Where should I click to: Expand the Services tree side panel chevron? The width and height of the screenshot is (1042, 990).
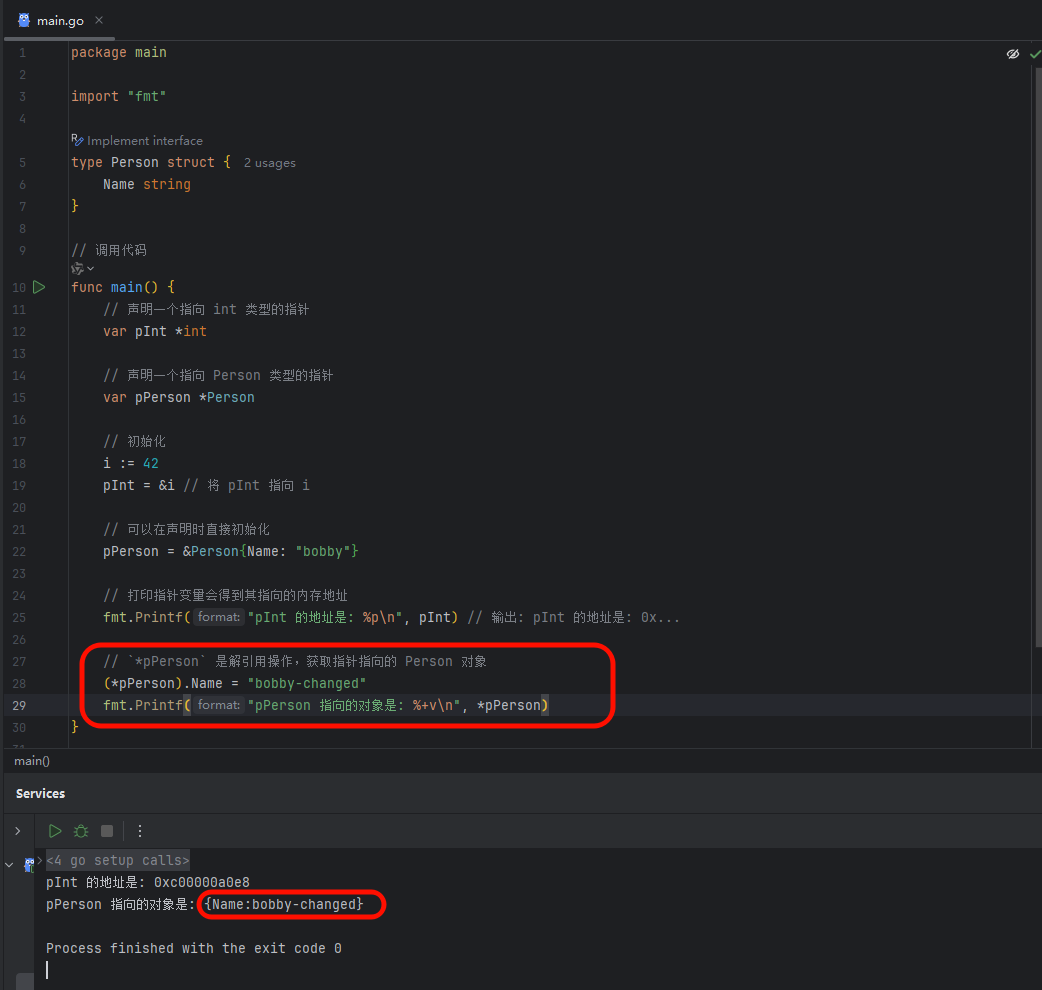pyautogui.click(x=18, y=831)
